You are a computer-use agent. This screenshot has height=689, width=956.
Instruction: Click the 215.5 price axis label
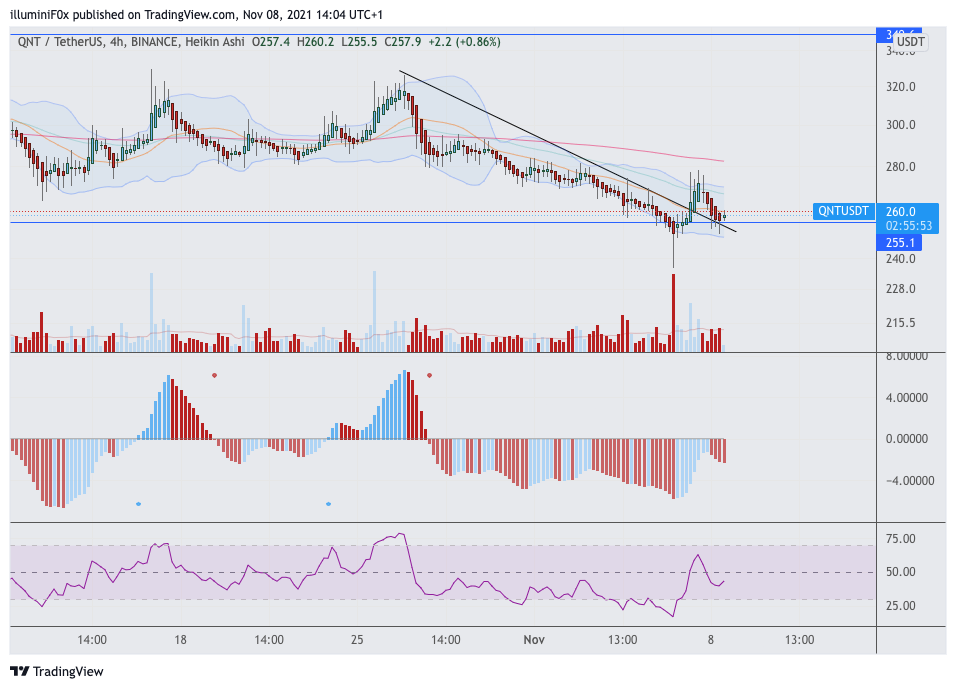(901, 323)
